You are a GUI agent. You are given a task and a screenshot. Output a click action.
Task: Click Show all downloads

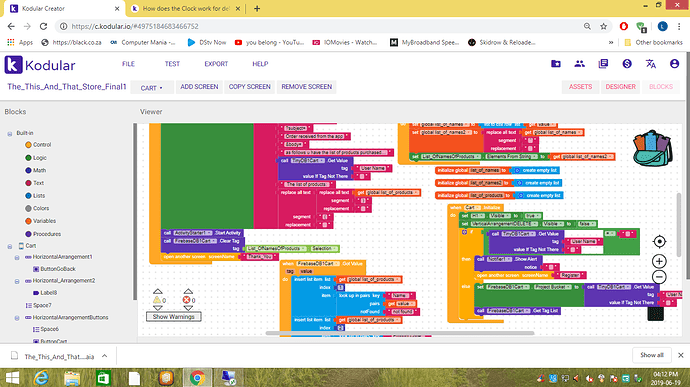point(652,355)
